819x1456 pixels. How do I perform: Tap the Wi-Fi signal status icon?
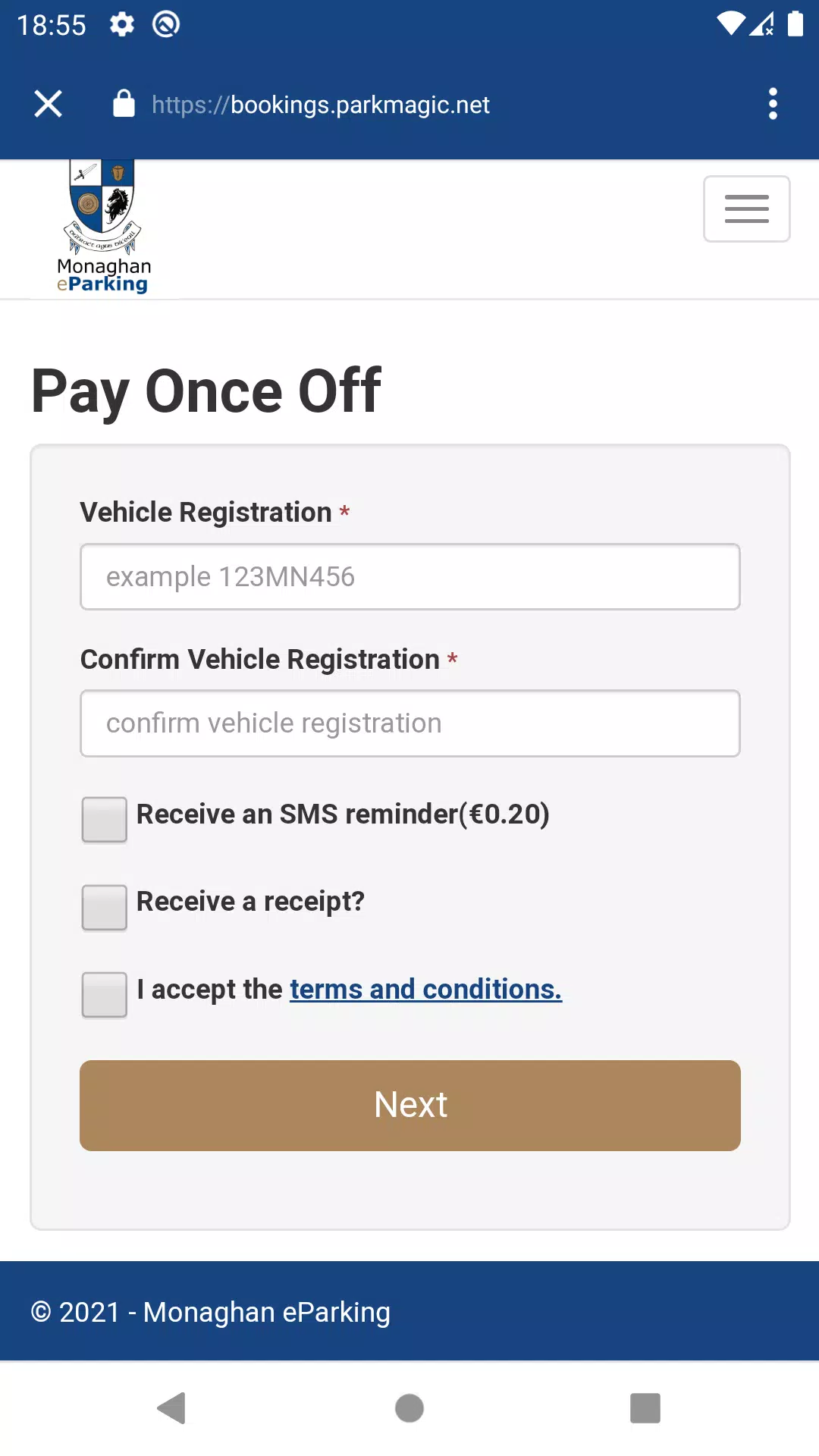[731, 24]
